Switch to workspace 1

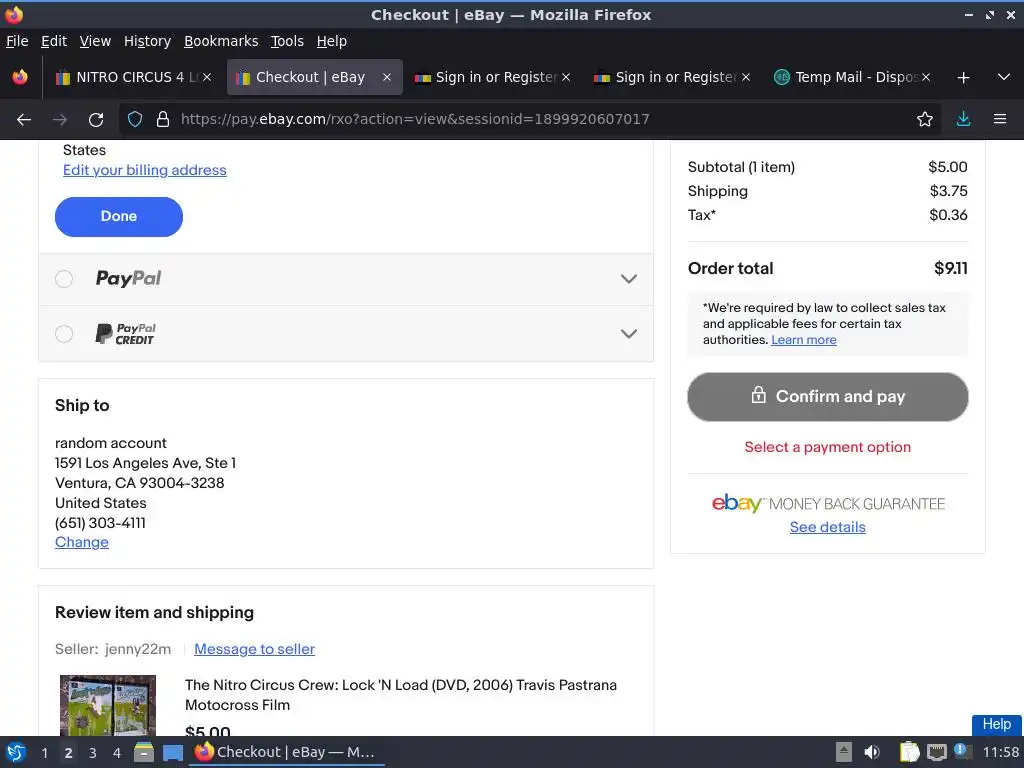click(x=44, y=753)
